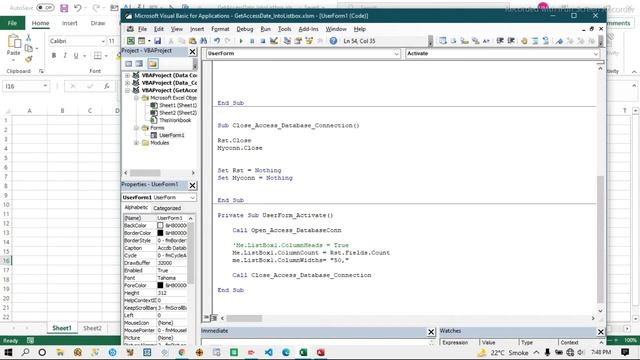Image resolution: width=640 pixels, height=360 pixels.
Task: Switch to Procedure View at code window bottom
Action: coord(207,318)
